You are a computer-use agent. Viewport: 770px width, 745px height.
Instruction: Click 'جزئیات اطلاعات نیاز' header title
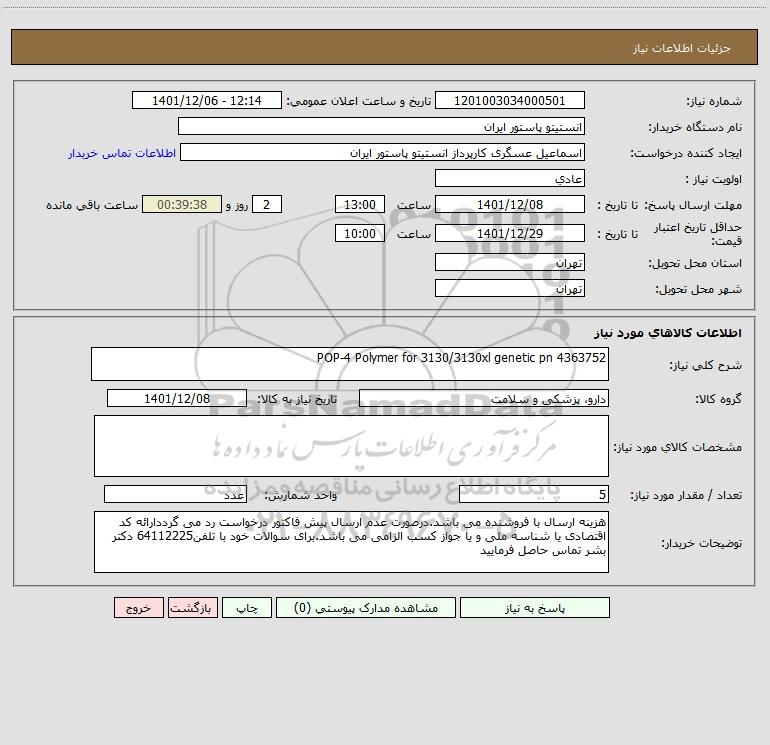682,48
